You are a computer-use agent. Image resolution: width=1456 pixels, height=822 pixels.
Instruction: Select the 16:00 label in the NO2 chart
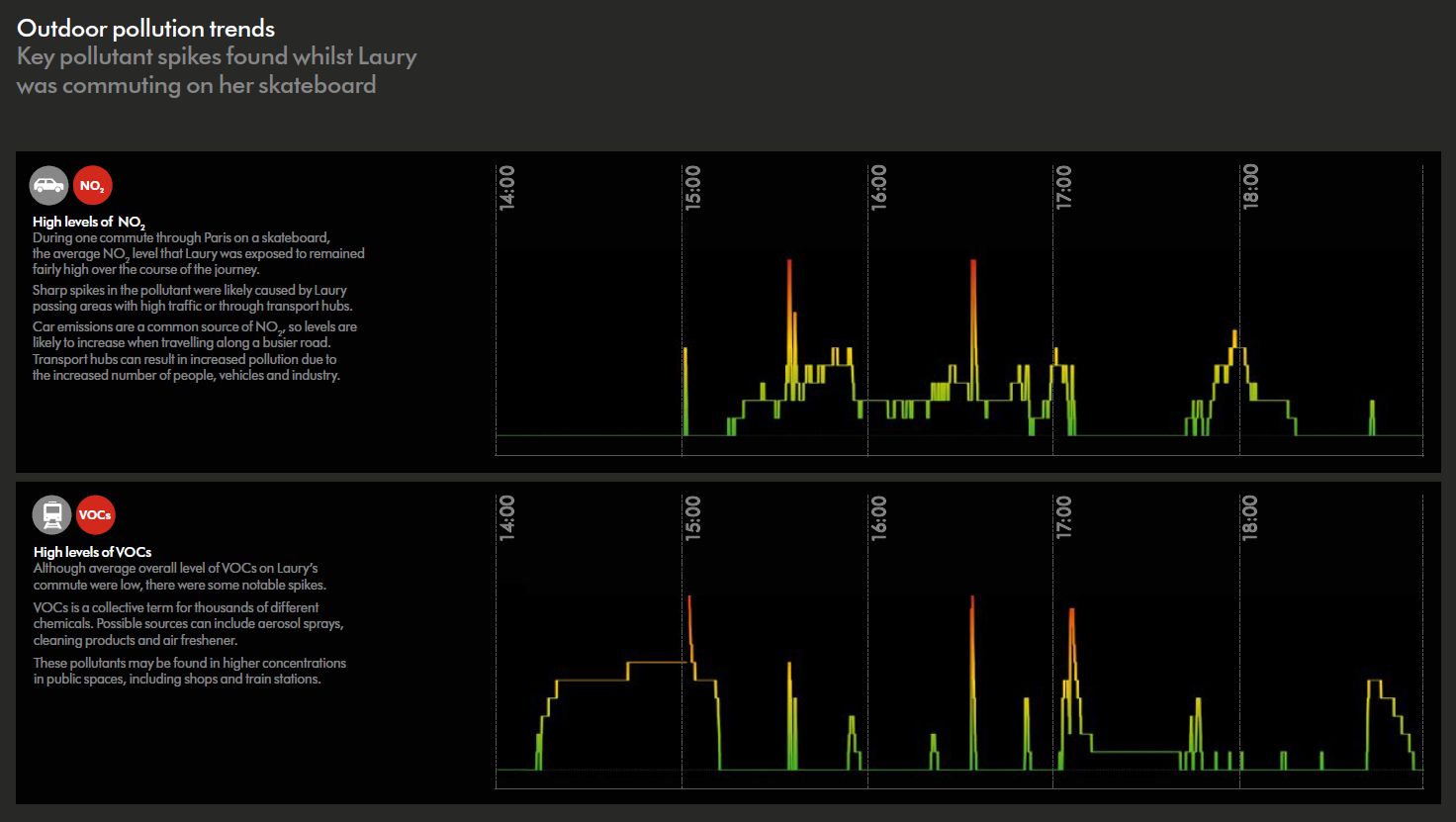(x=879, y=187)
